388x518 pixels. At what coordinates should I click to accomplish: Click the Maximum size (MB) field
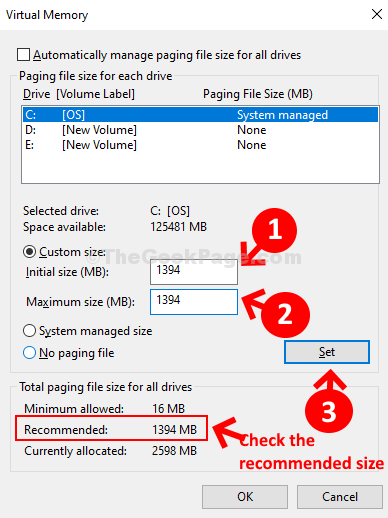(x=194, y=302)
